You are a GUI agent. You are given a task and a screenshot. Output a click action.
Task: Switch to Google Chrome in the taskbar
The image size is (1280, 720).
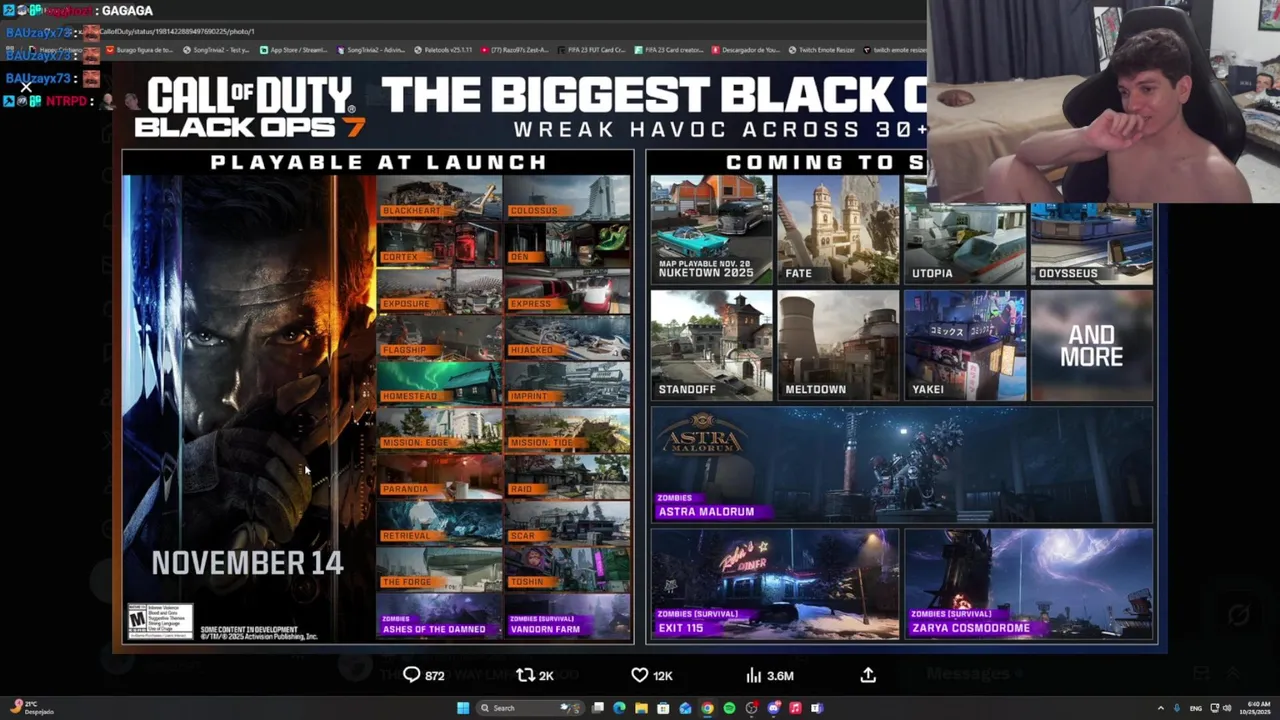707,708
